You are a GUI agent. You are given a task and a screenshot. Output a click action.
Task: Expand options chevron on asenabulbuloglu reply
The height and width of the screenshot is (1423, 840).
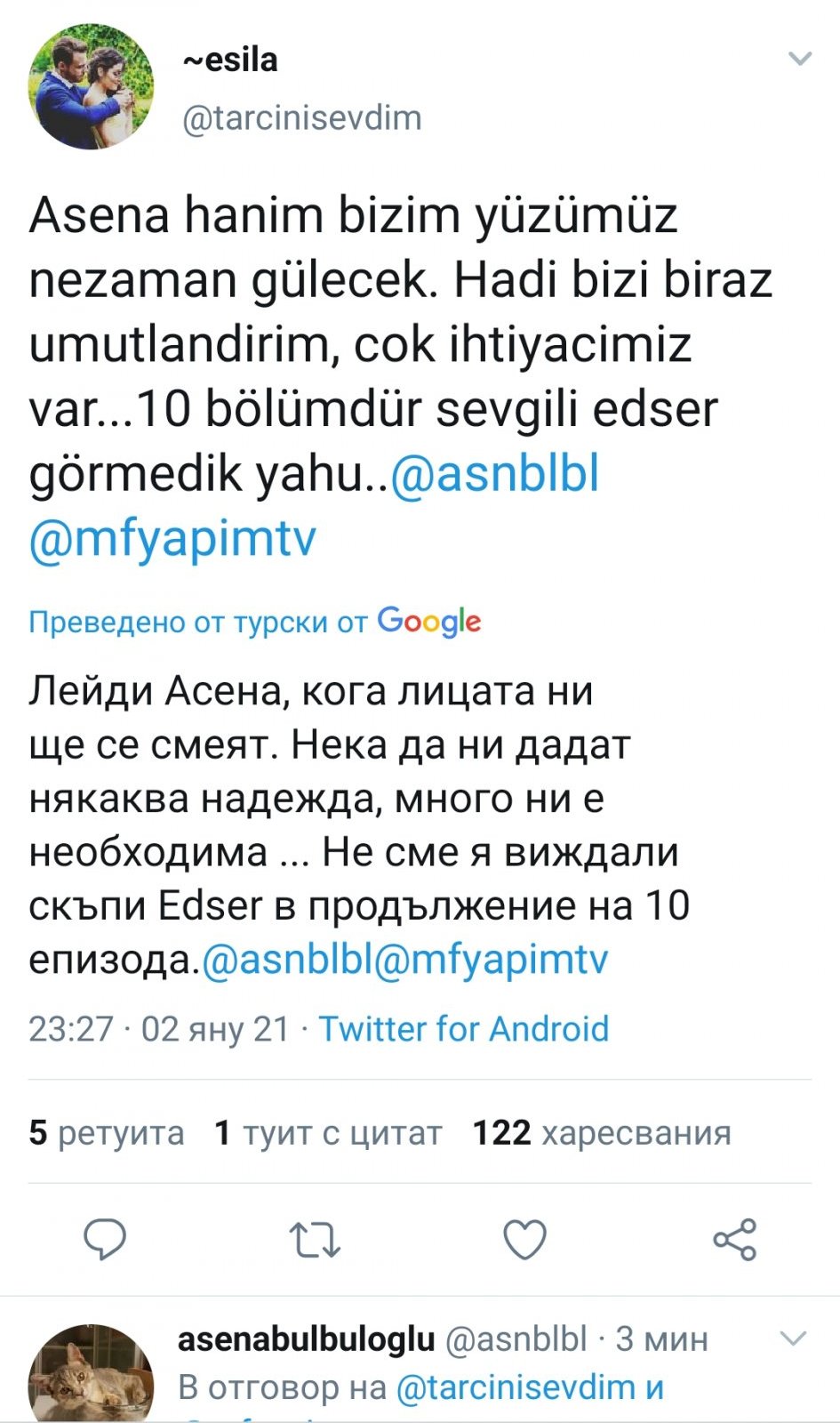click(792, 1339)
